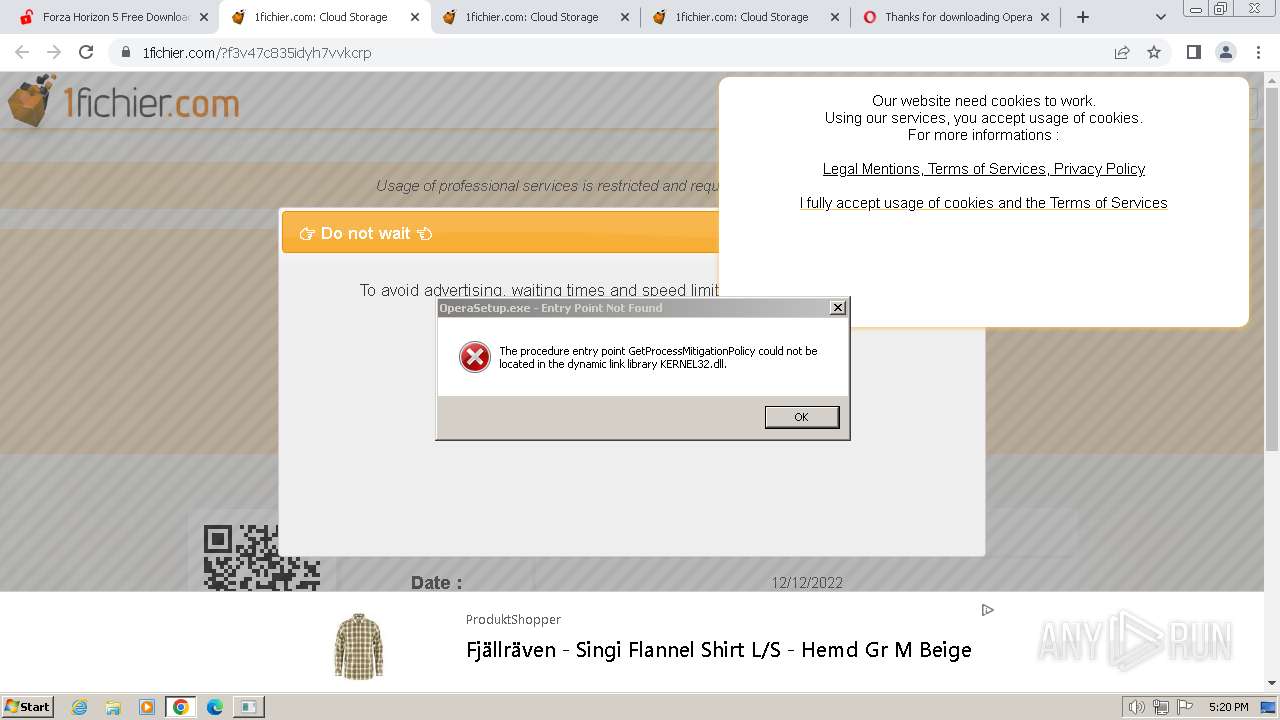Screen dimensions: 1280x720
Task: Reload the current page
Action: pyautogui.click(x=86, y=52)
